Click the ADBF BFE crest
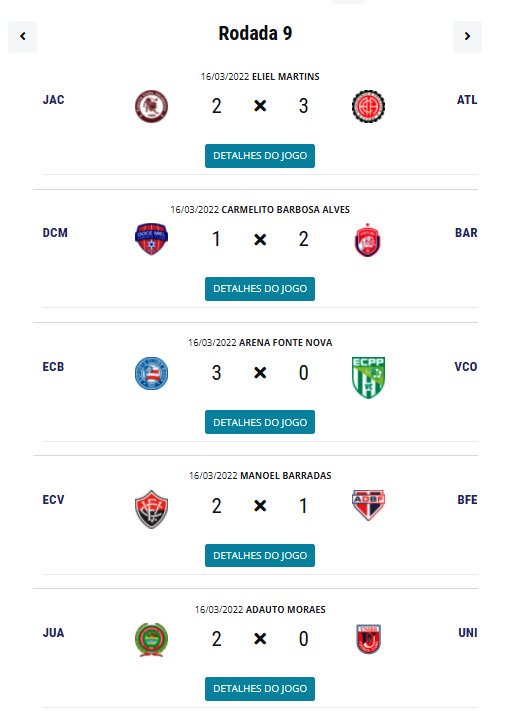 (368, 505)
